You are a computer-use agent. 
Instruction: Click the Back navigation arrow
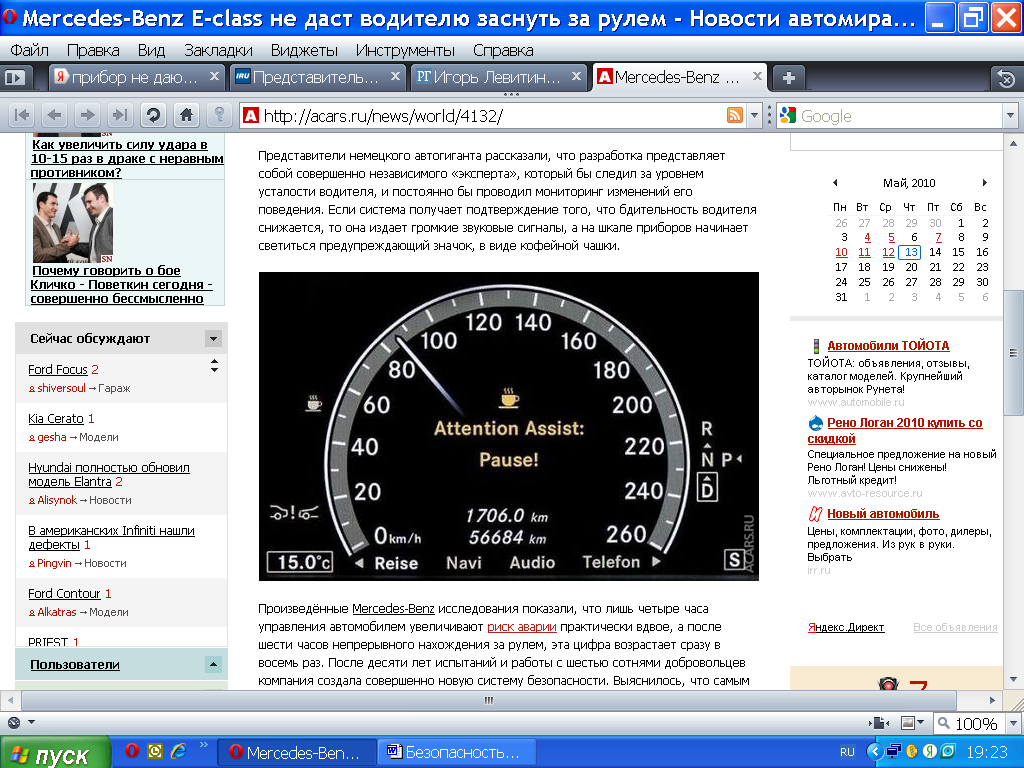pyautogui.click(x=55, y=115)
